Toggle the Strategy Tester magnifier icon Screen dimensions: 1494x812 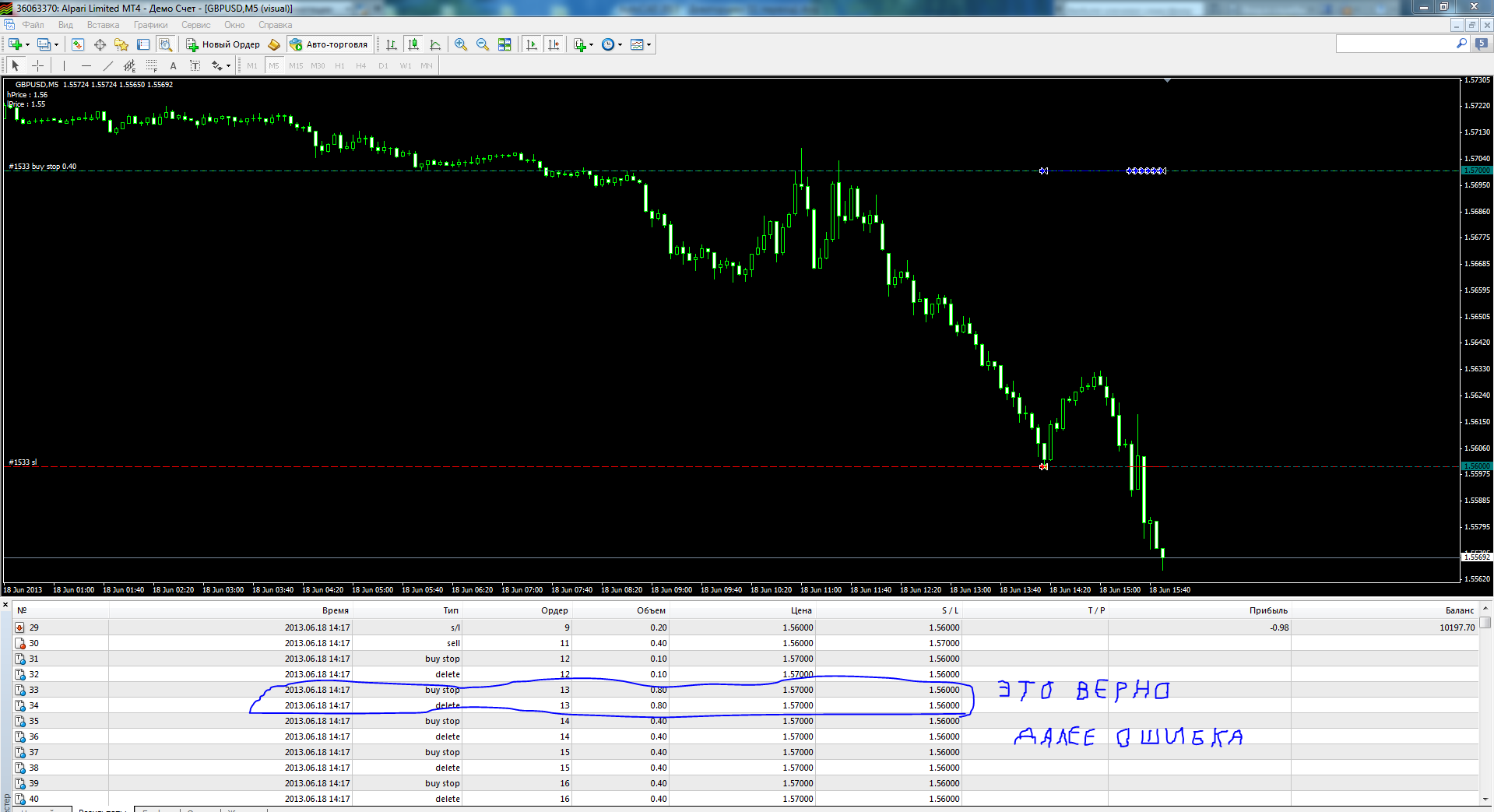point(165,44)
